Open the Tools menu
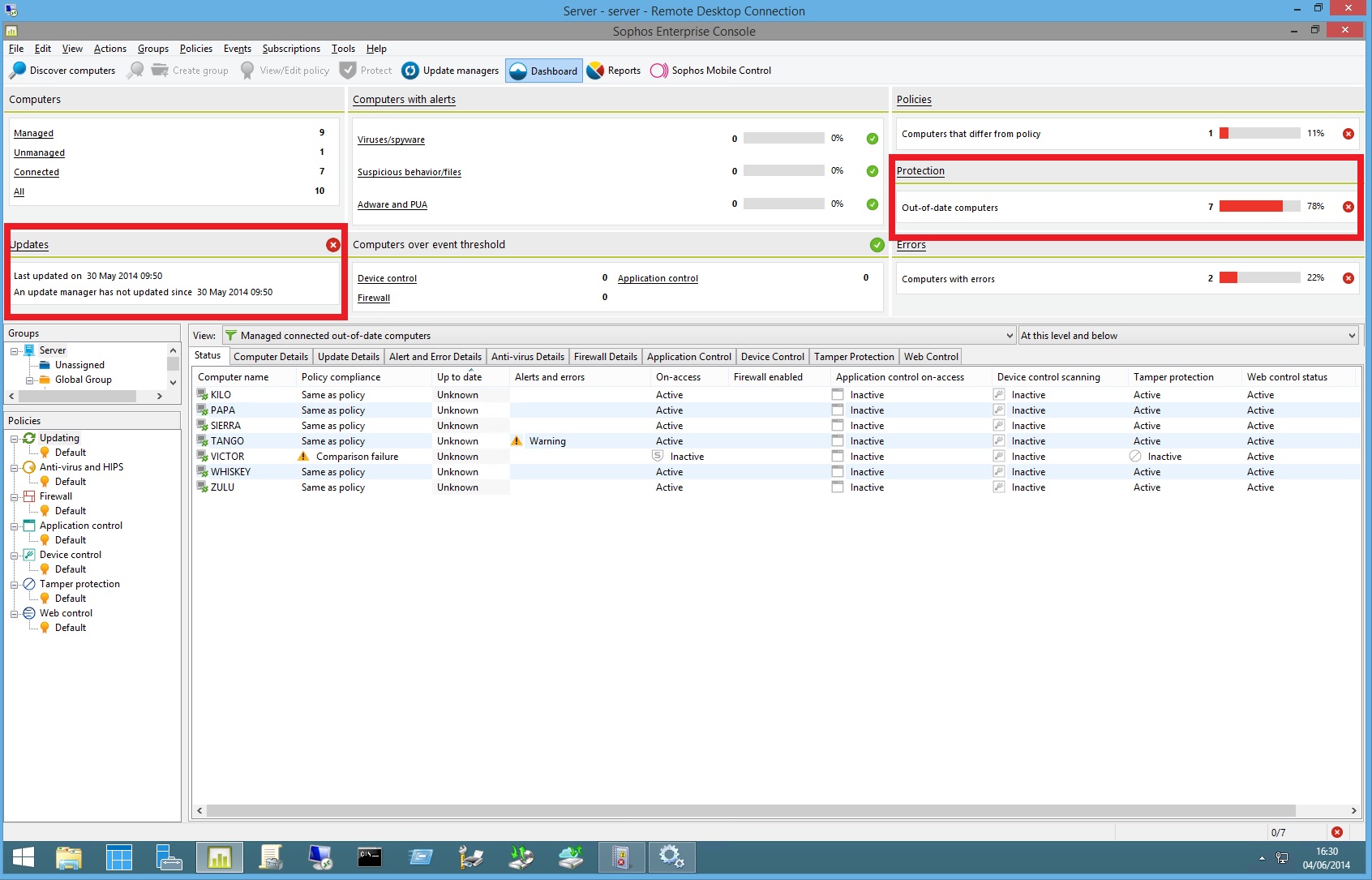The image size is (1372, 880). 343,49
